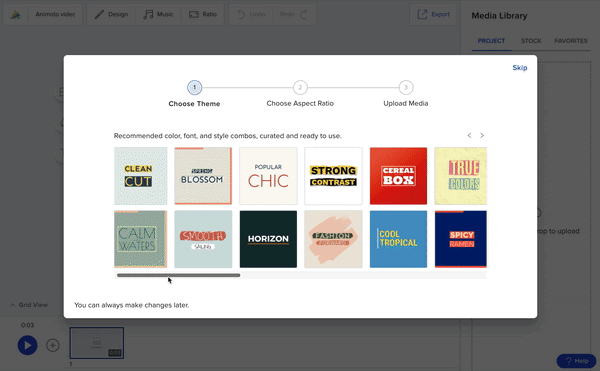Choose the Fashion Forward theme
Viewport: 600px width, 371px height.
pyautogui.click(x=333, y=239)
